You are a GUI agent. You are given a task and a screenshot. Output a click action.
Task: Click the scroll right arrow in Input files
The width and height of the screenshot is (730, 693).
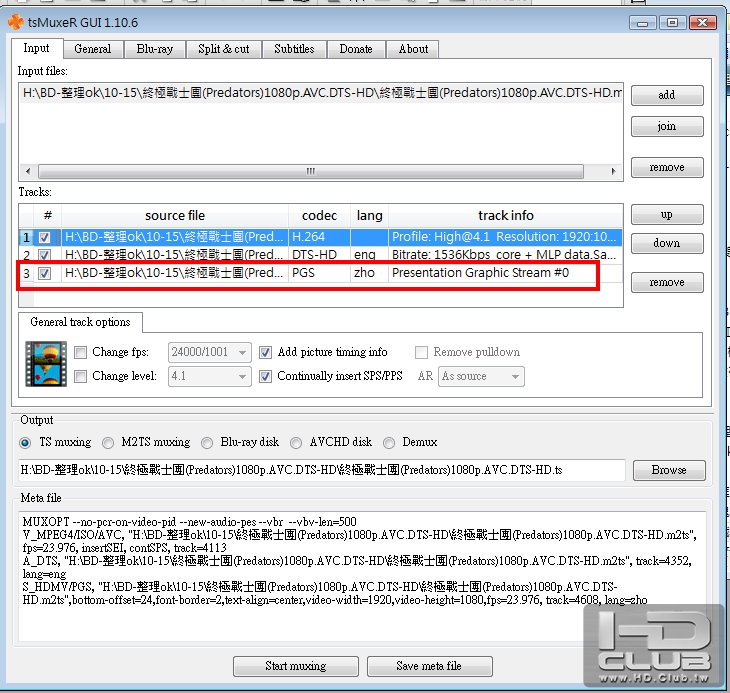[614, 171]
